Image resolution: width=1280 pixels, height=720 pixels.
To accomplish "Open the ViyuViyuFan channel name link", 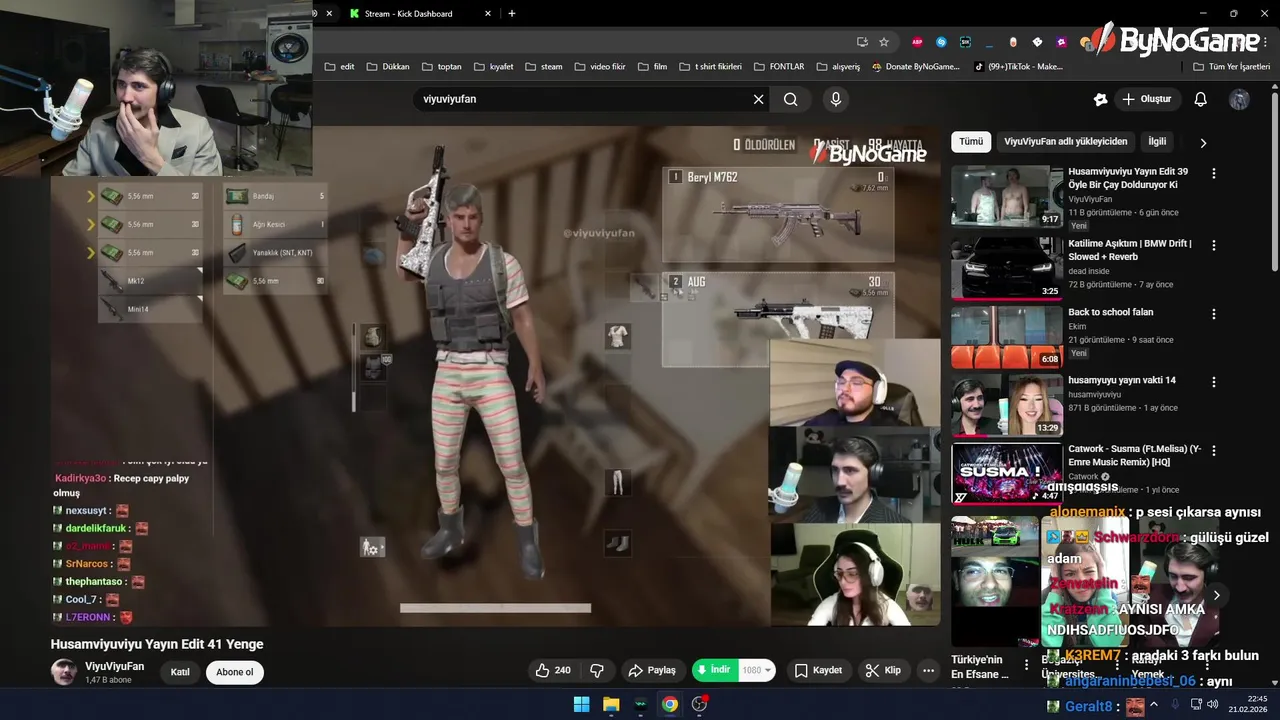I will tap(114, 666).
